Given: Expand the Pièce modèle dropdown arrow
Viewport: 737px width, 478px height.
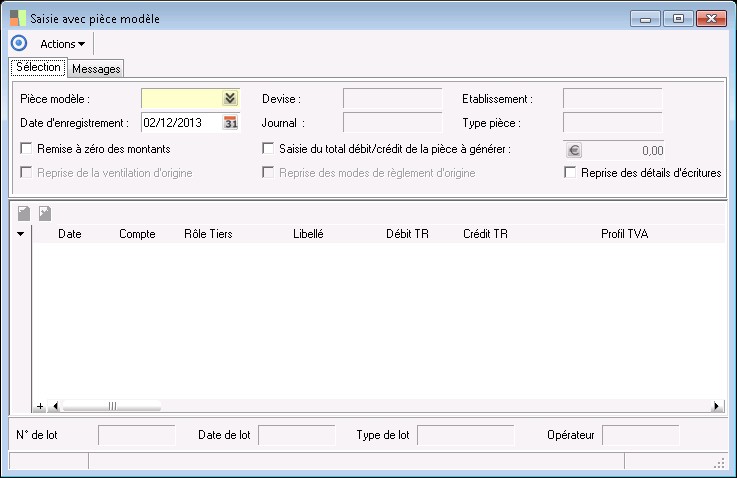Looking at the screenshot, I should click(230, 98).
